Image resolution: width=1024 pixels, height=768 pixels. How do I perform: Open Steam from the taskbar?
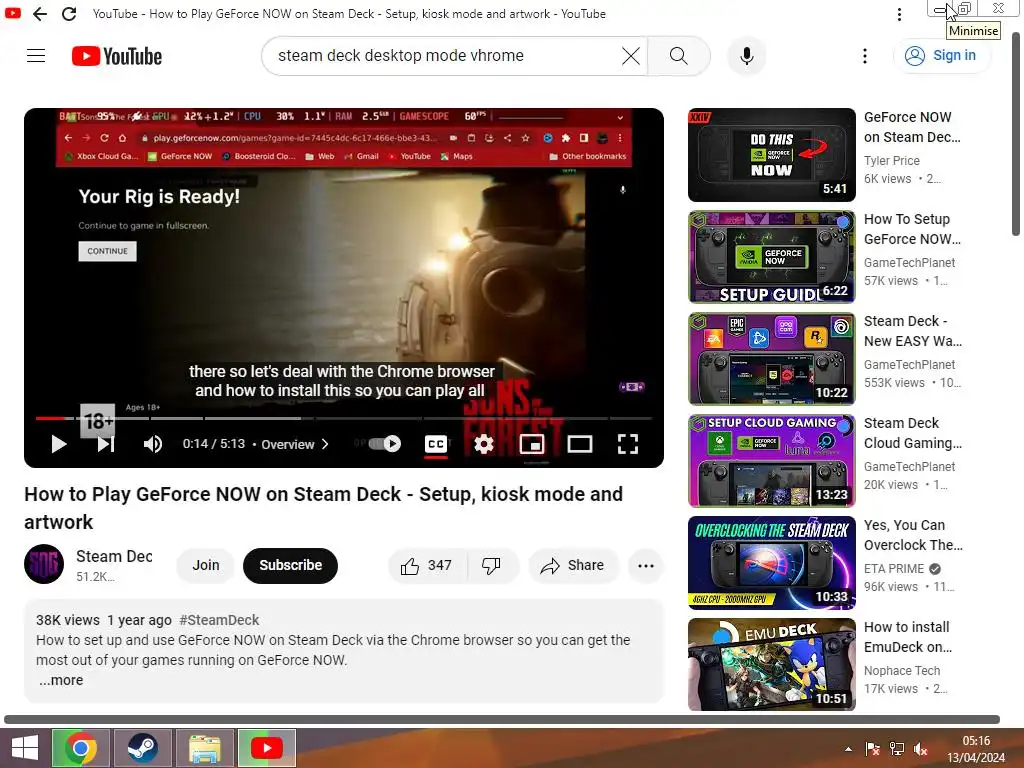point(142,748)
